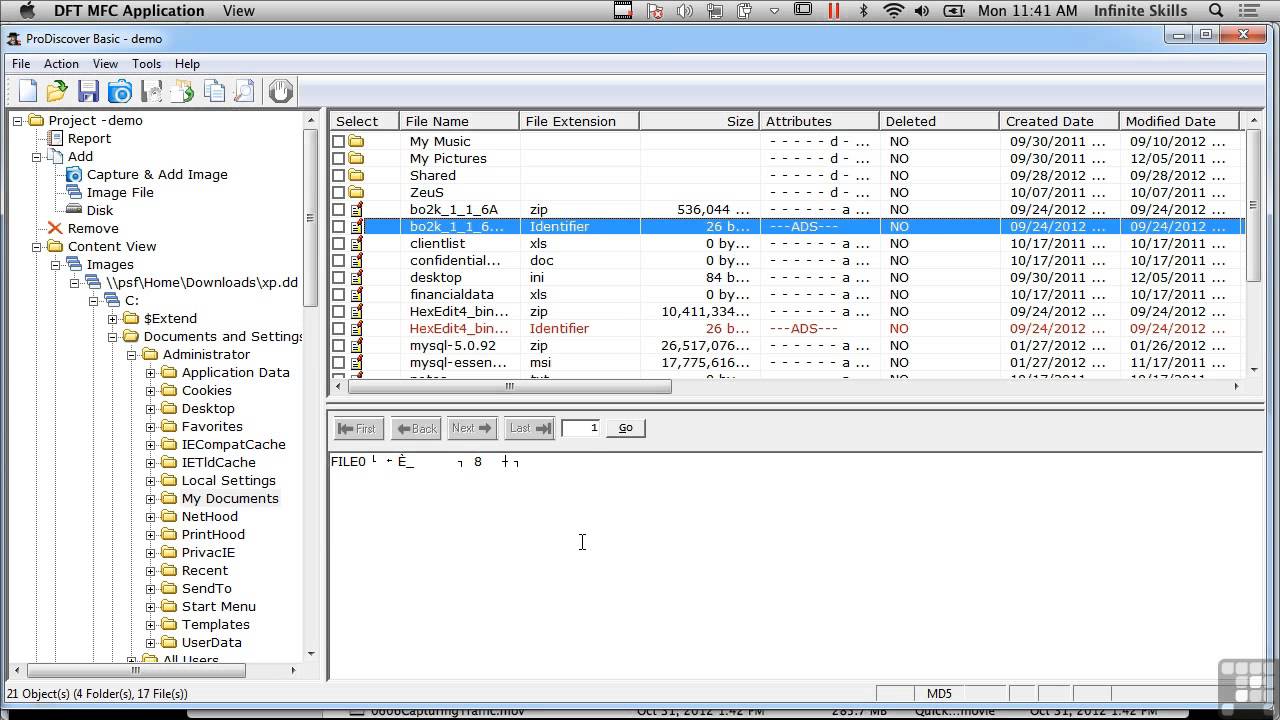Open the DFT MFC Application menu
This screenshot has height=720, width=1280.
131,11
